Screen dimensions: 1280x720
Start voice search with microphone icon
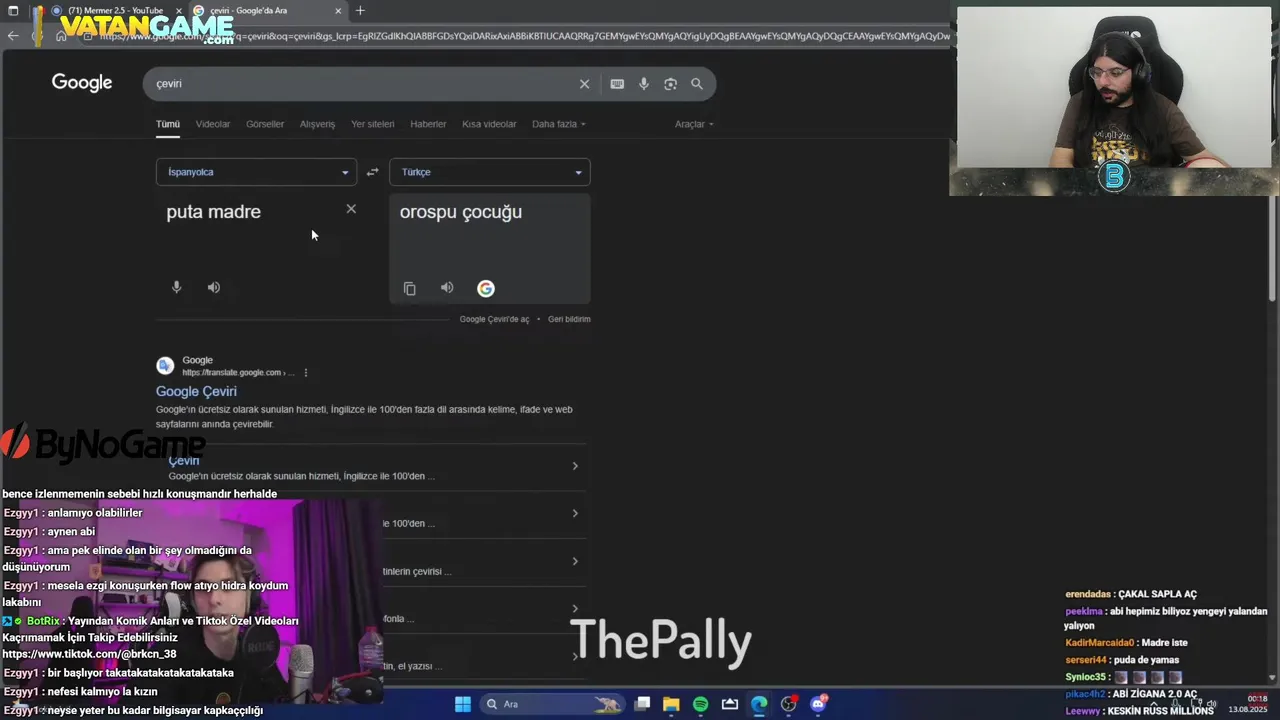pyautogui.click(x=644, y=84)
